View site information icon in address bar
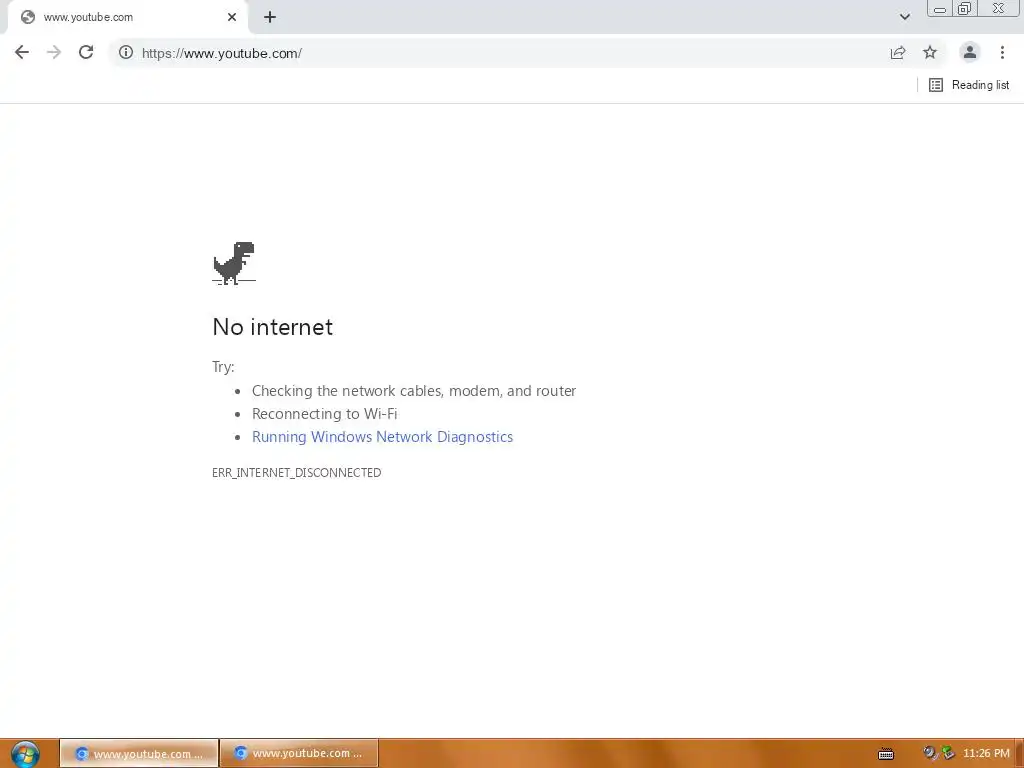This screenshot has height=768, width=1024. [x=126, y=52]
